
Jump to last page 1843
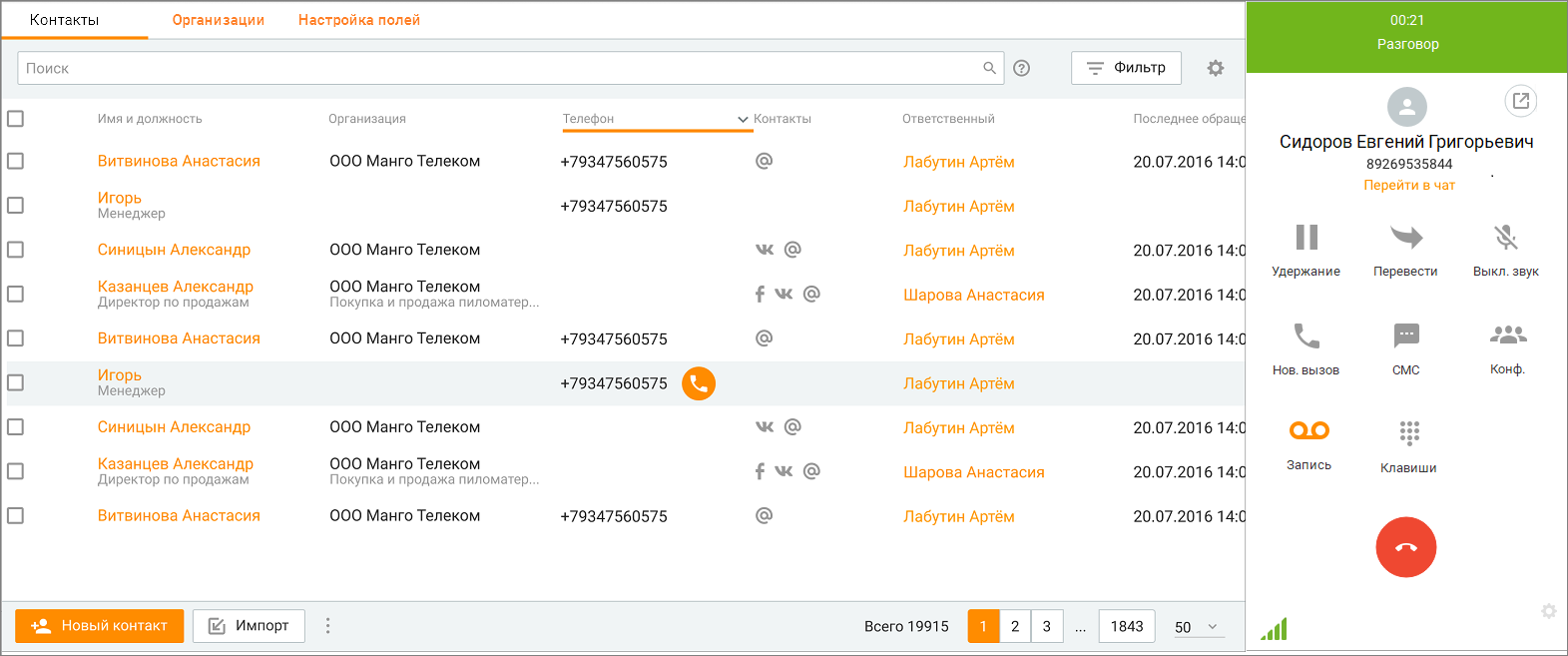pos(1127,626)
